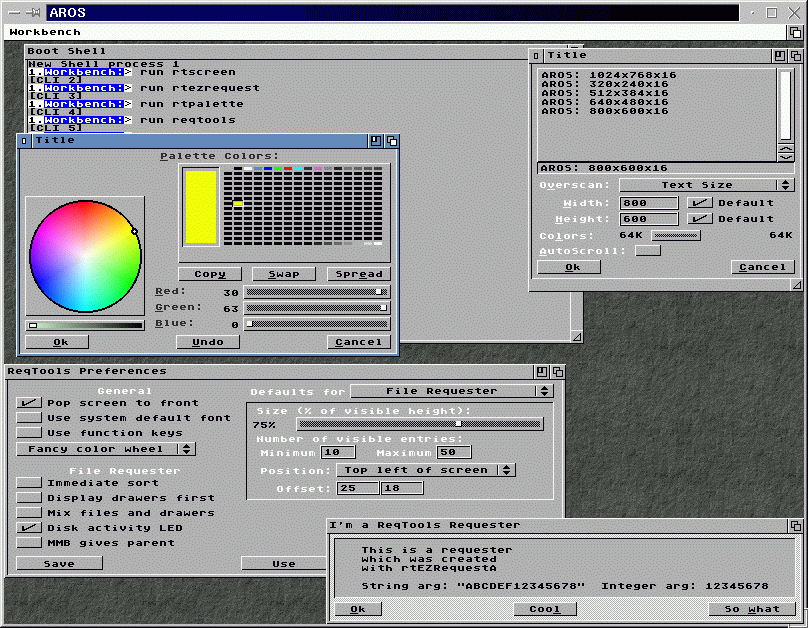This screenshot has width=808, height=628.
Task: Click Undo in palette window
Action: 208,342
